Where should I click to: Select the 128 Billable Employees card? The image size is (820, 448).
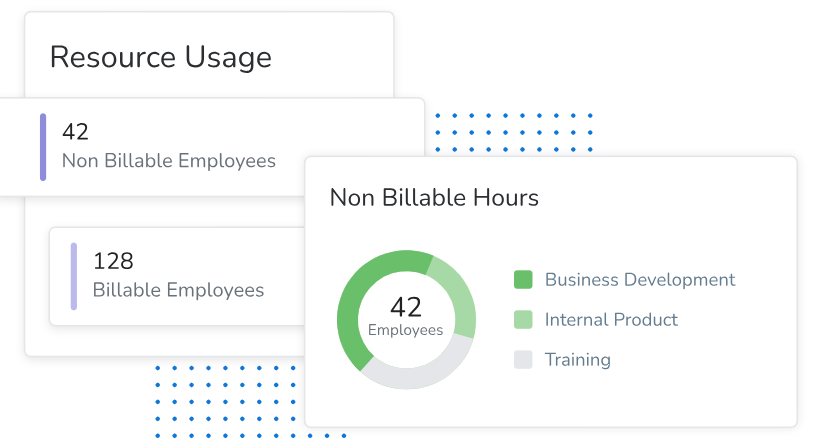click(x=177, y=276)
